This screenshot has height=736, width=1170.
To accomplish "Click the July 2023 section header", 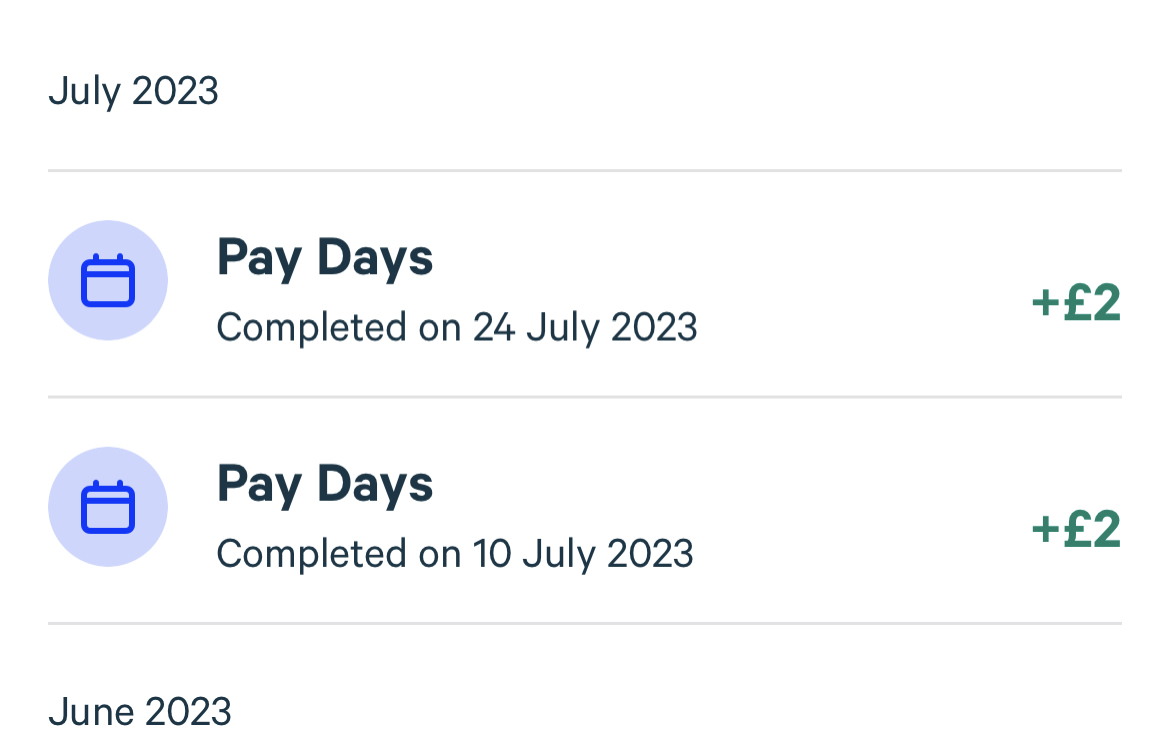I will click(133, 91).
